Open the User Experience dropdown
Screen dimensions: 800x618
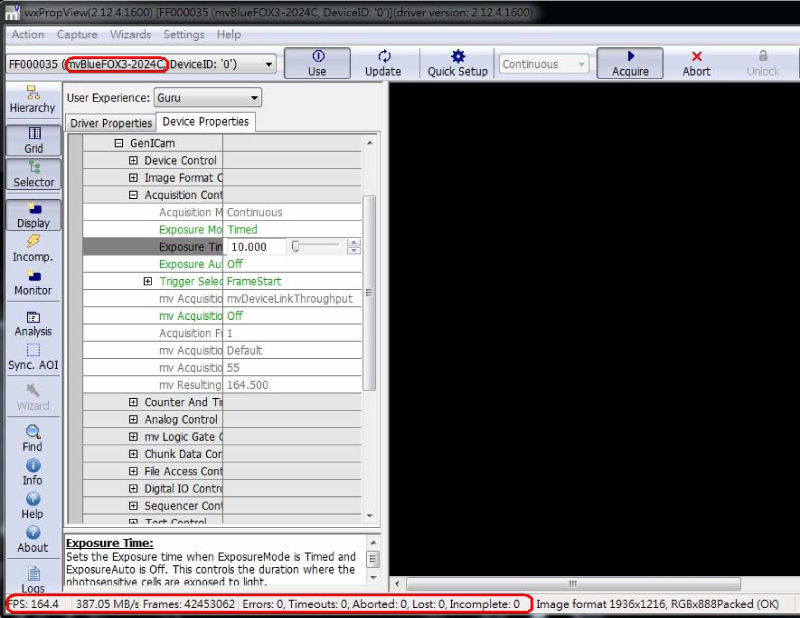coord(208,98)
